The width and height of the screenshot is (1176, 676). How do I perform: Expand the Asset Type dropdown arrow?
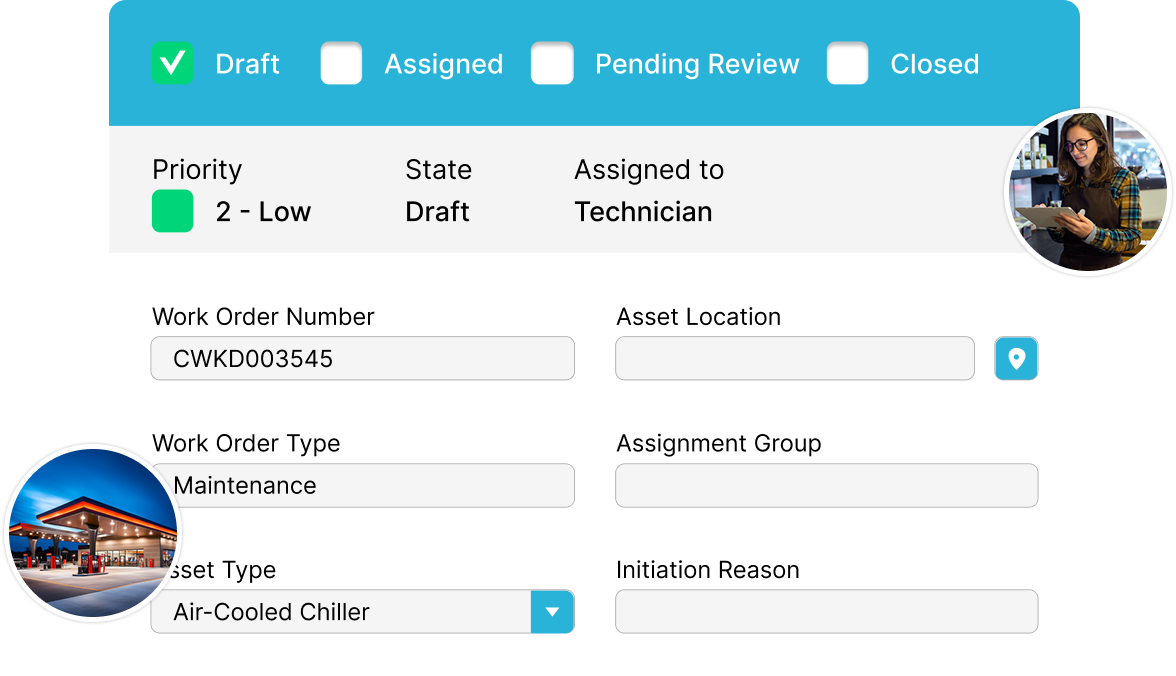pyautogui.click(x=552, y=612)
